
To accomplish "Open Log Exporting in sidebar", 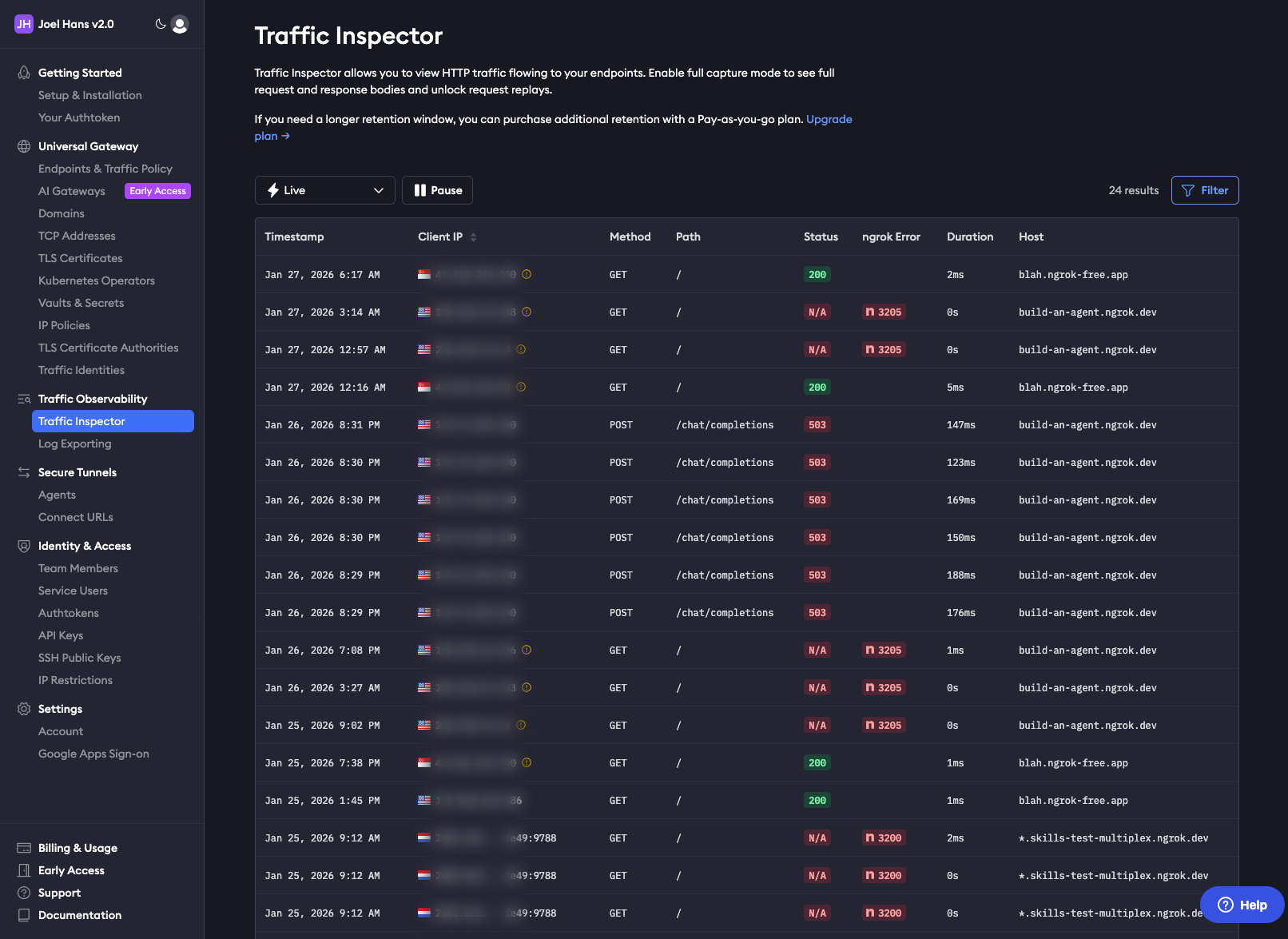I will pos(75,444).
